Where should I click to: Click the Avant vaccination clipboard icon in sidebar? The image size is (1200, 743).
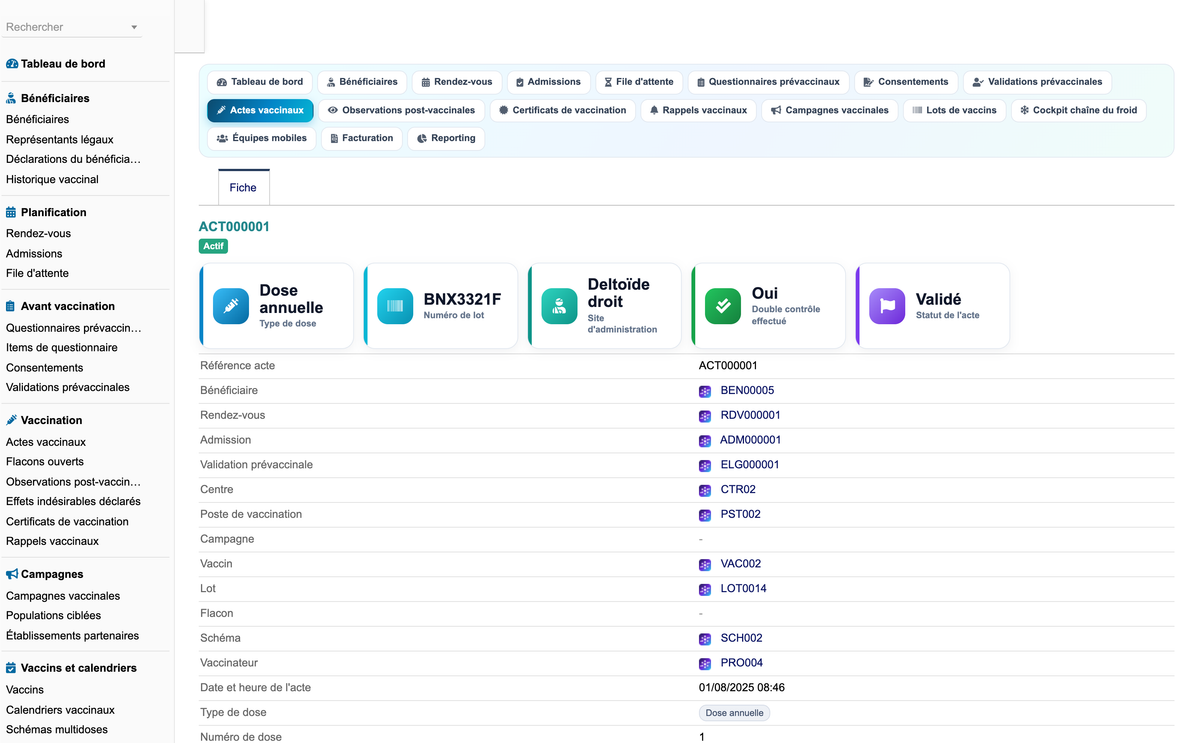click(12, 306)
